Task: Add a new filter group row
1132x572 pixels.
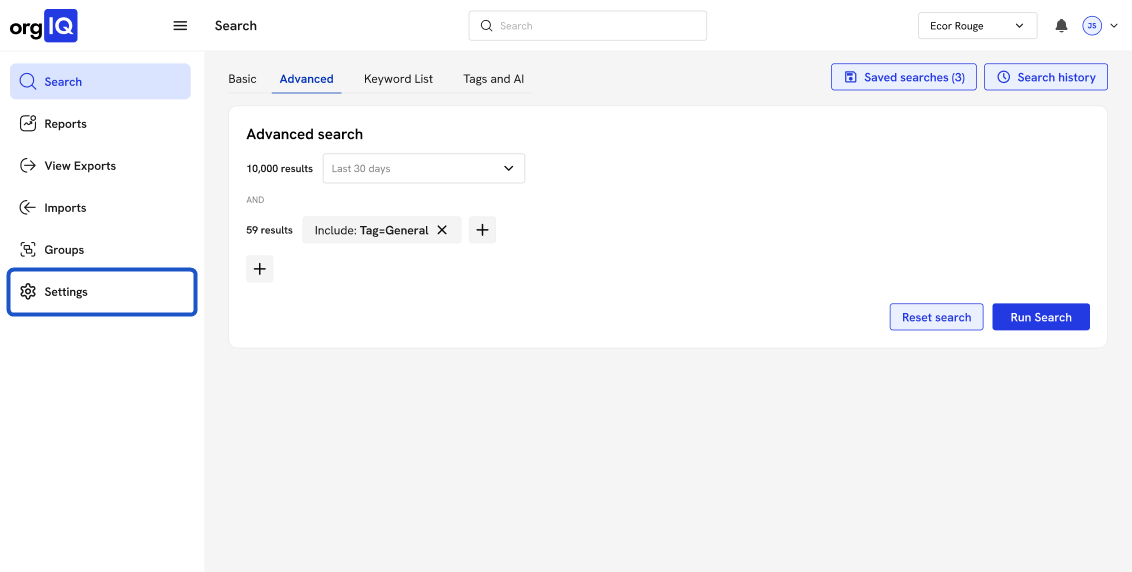Action: click(260, 269)
